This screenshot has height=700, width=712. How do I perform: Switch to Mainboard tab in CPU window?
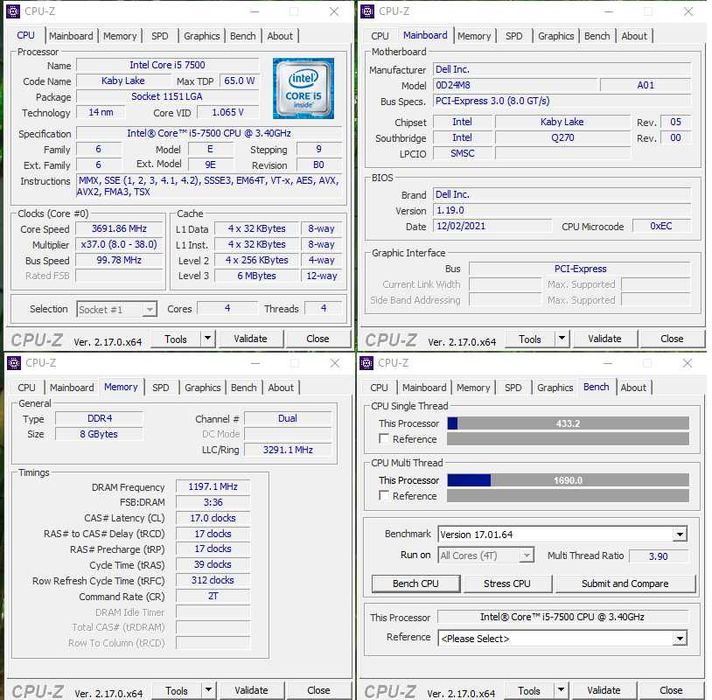[71, 36]
